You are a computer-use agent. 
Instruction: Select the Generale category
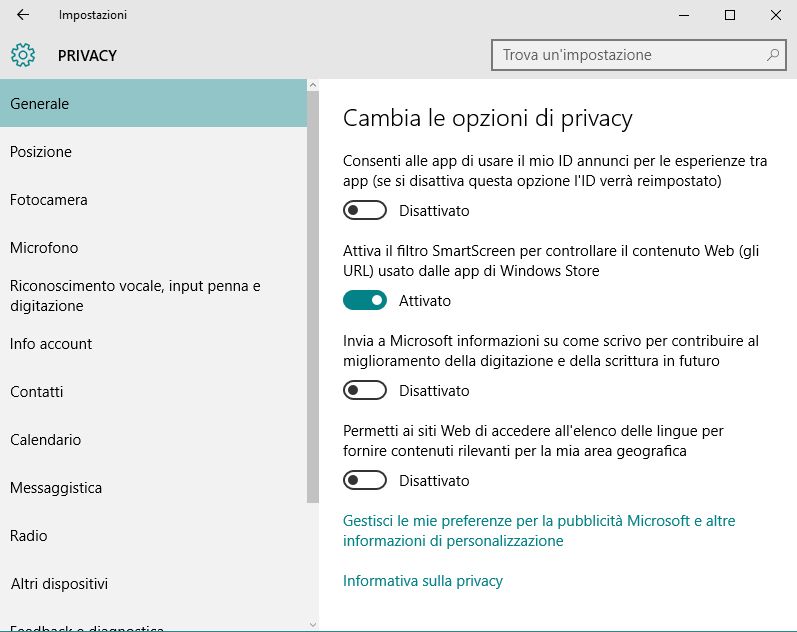[x=153, y=104]
